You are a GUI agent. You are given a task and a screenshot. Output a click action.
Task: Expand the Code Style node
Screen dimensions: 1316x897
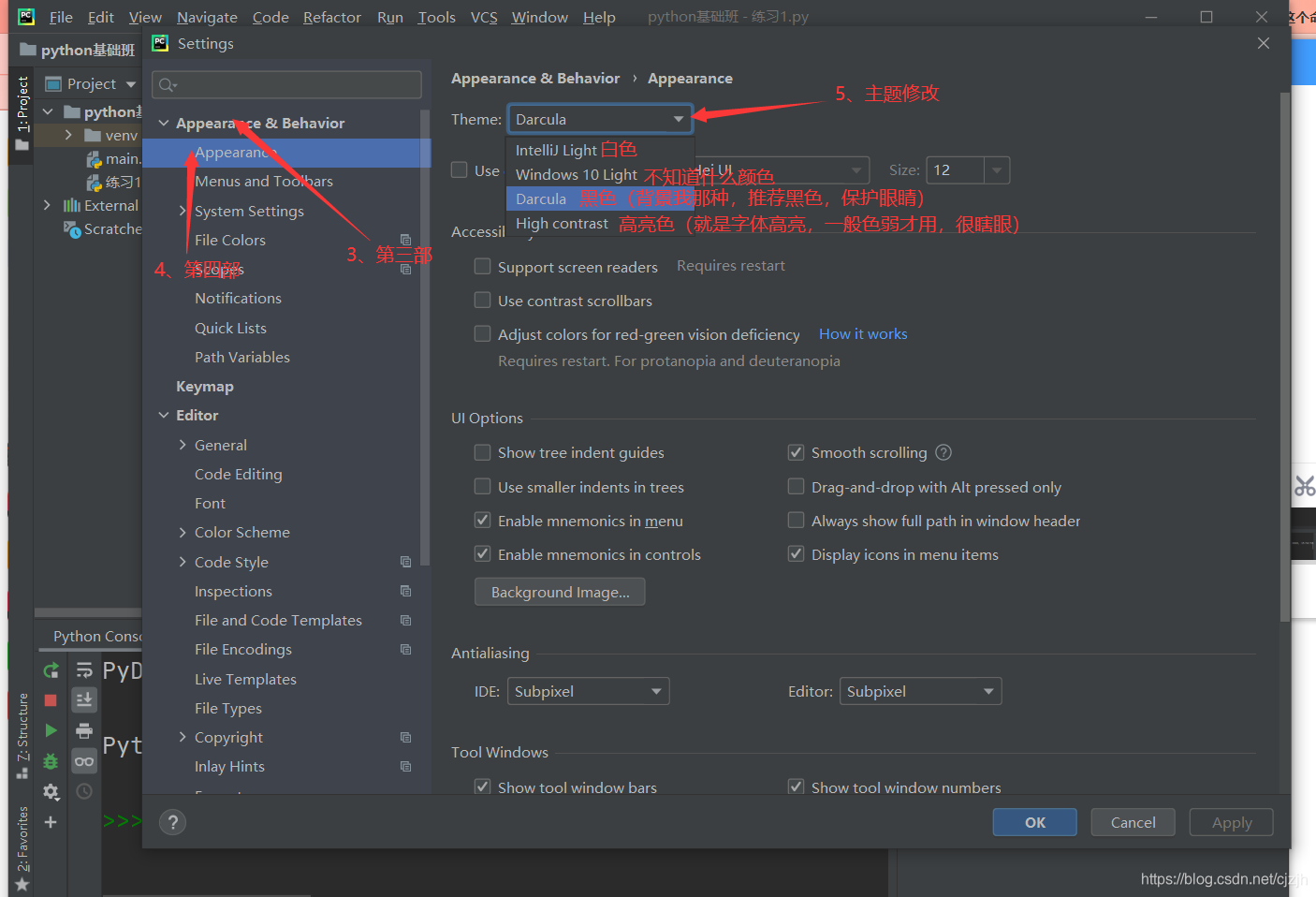tap(183, 562)
